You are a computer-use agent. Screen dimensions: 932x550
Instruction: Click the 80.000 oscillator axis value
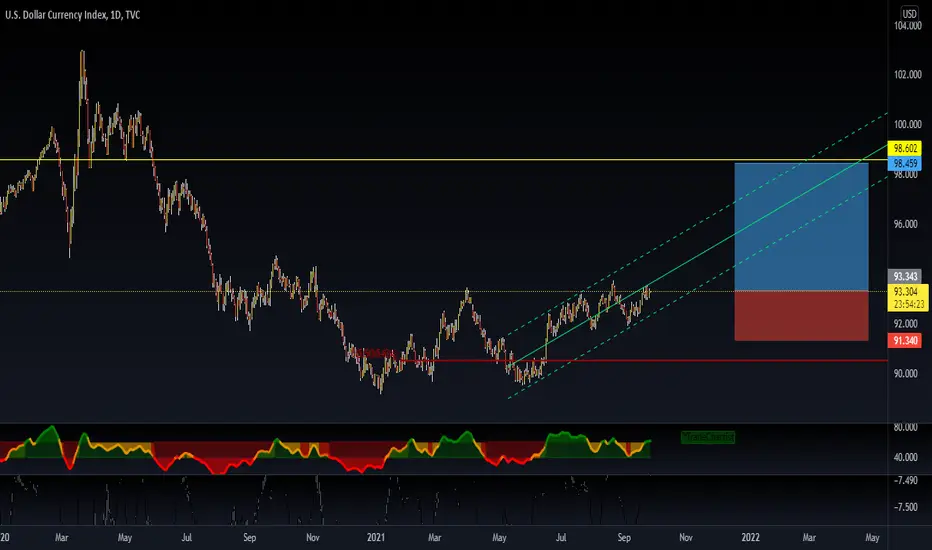[905, 428]
